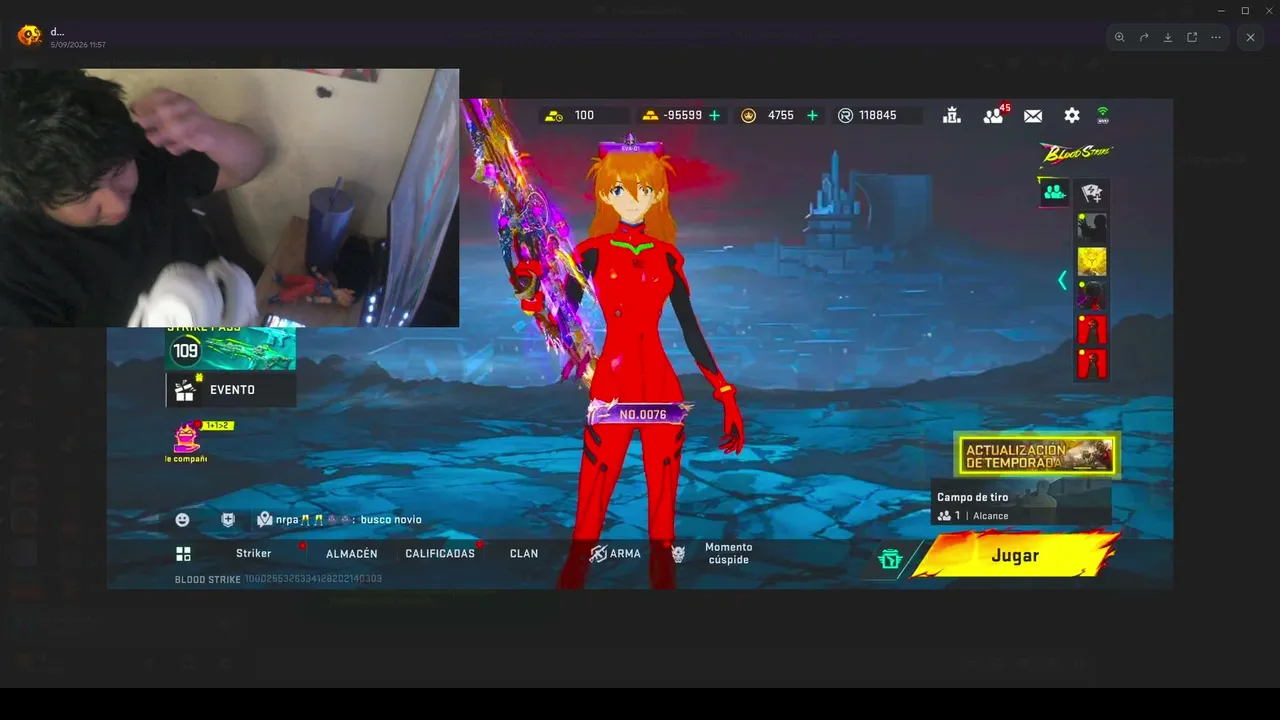The image size is (1280, 720).
Task: Open the Strike Pass level 109 banner
Action: point(230,349)
